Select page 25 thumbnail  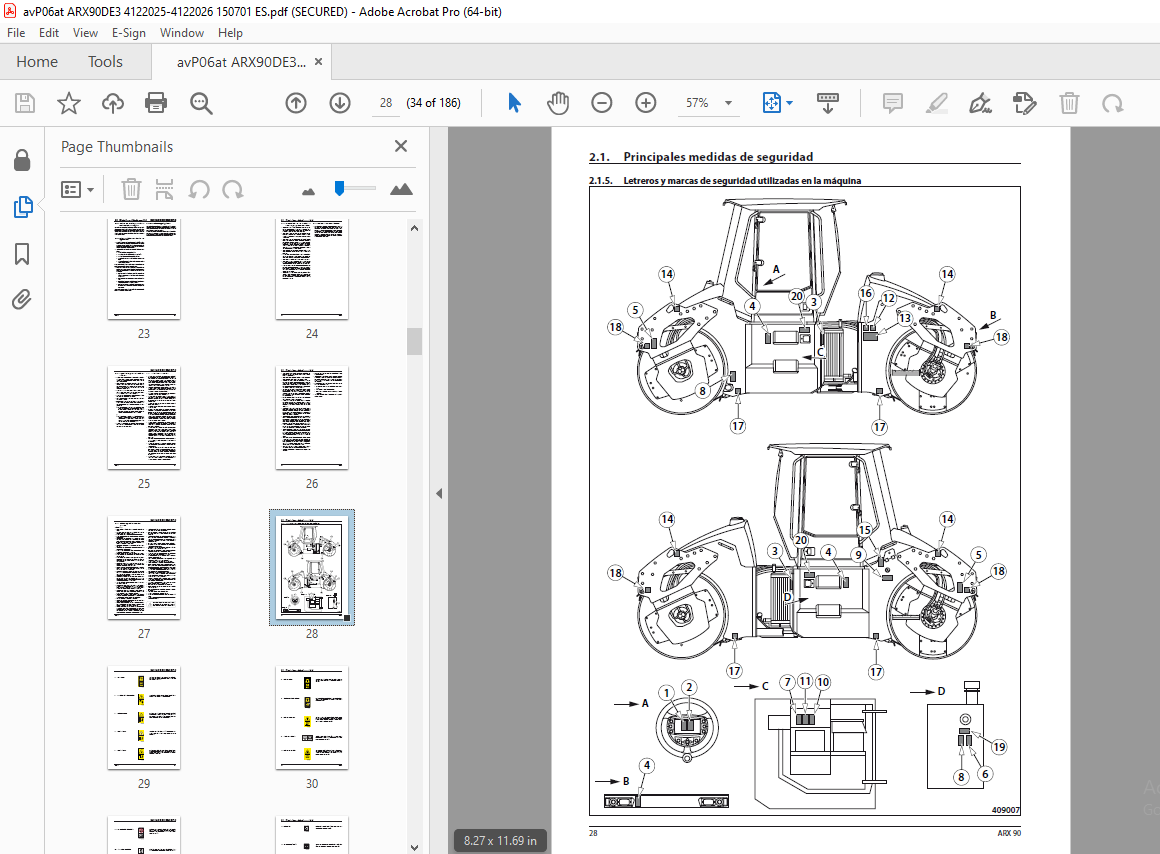tap(144, 417)
